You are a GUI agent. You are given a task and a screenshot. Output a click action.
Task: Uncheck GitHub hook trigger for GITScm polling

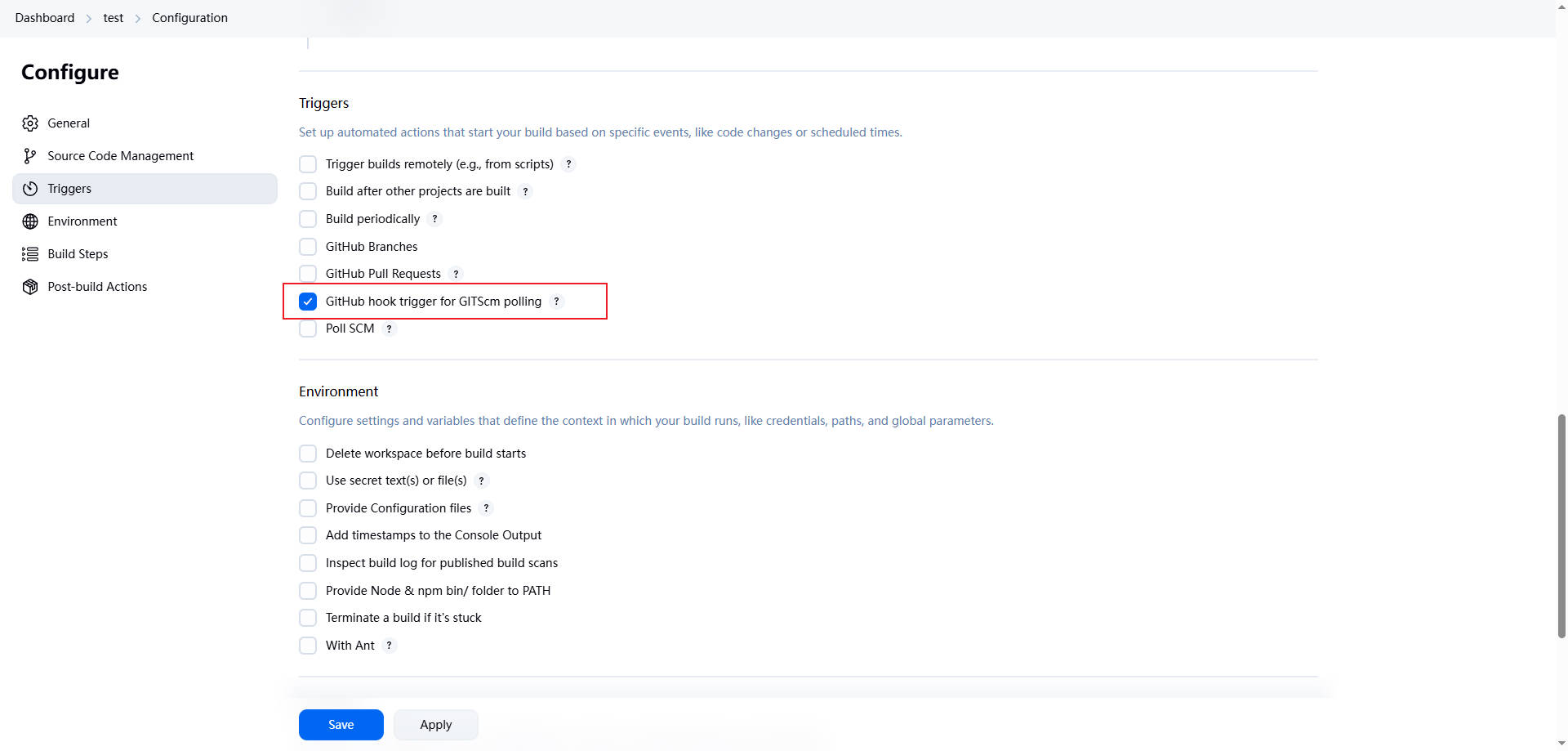(308, 302)
